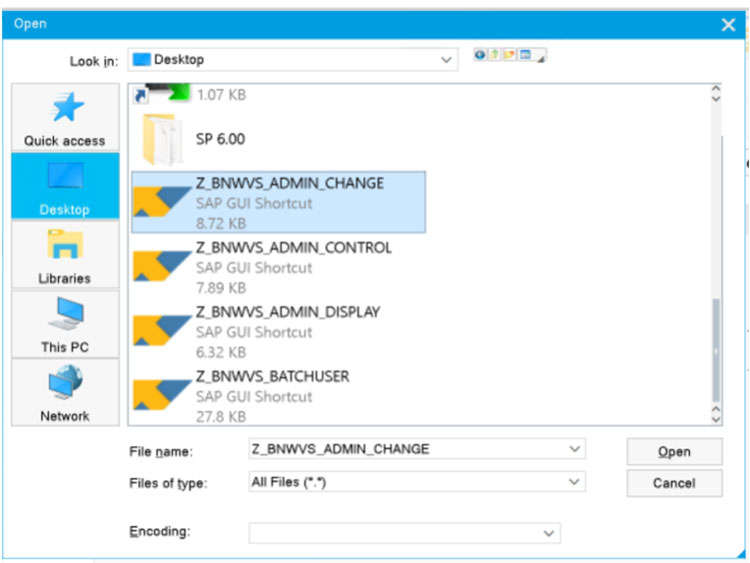This screenshot has height=563, width=750.
Task: Open the View menu icon
Action: [x=526, y=56]
